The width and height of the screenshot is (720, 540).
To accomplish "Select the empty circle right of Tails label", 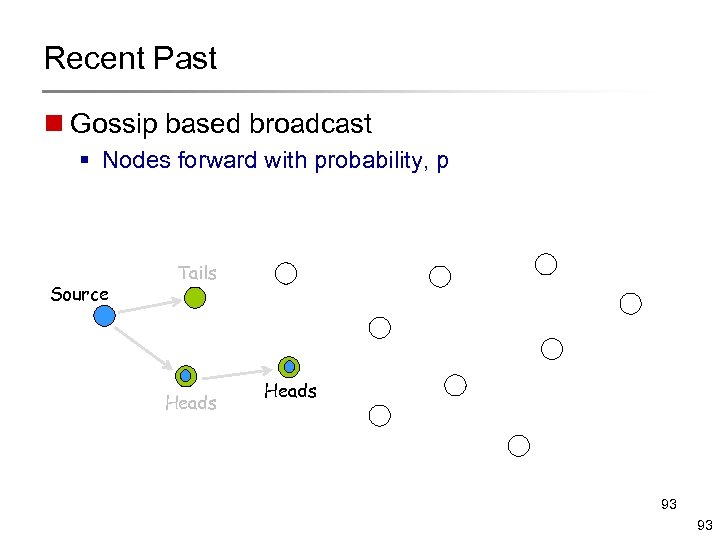I will coord(286,272).
